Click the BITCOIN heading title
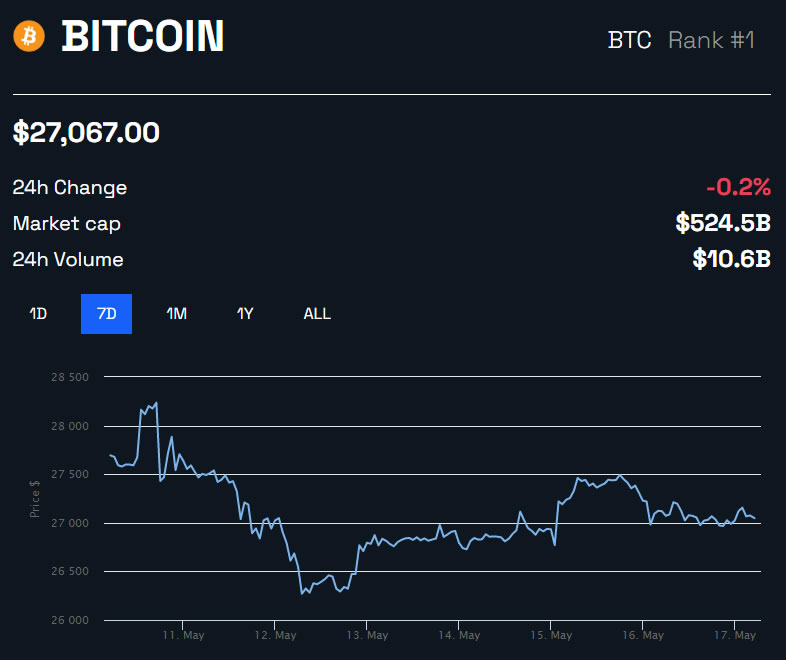 tap(143, 37)
